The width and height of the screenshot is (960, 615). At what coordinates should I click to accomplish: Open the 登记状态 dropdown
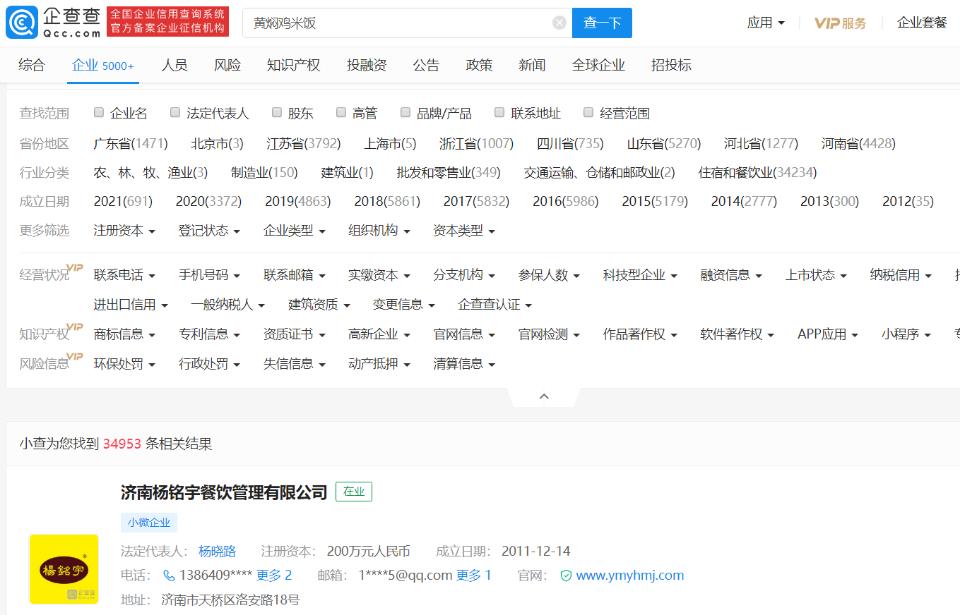pos(209,230)
